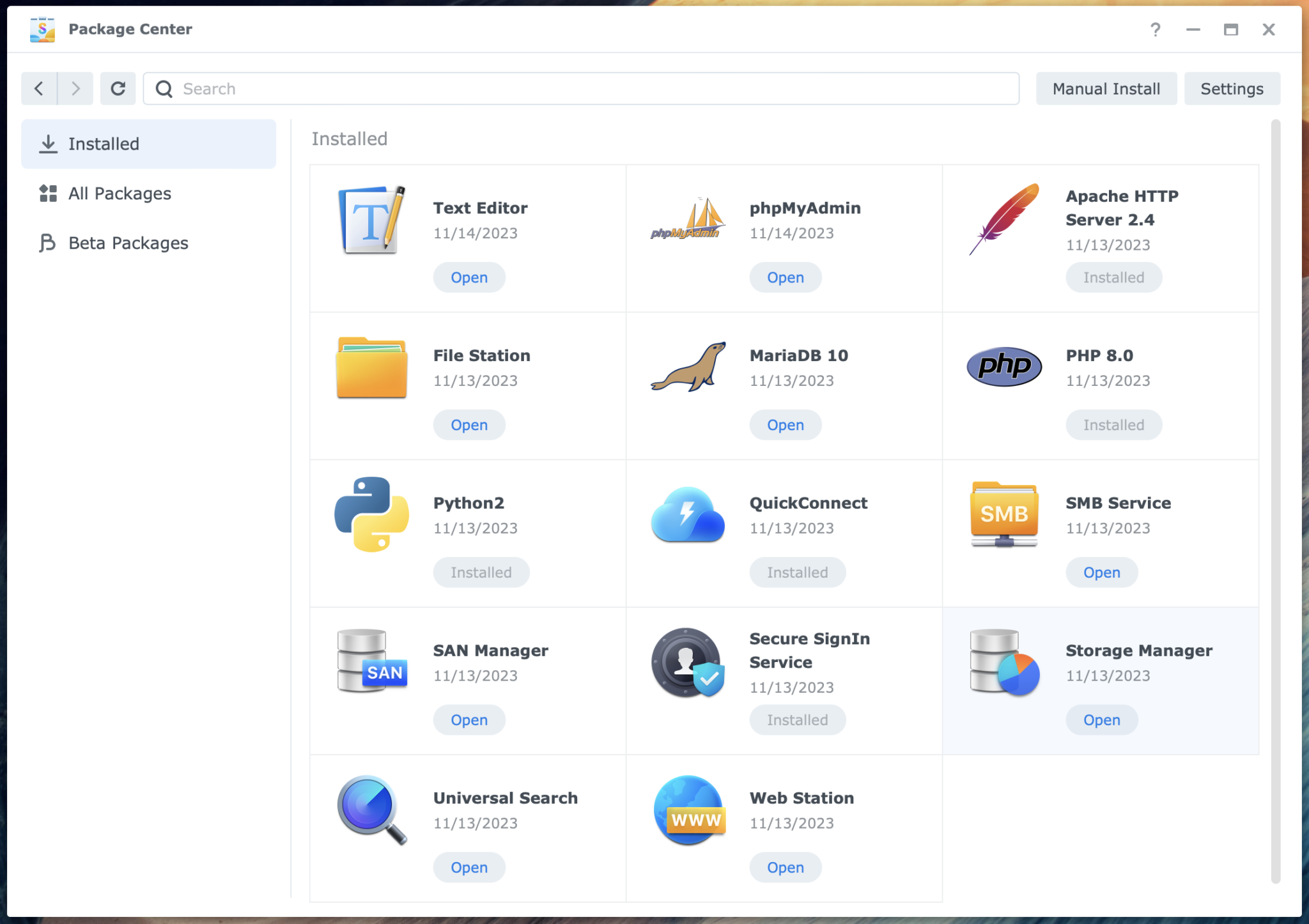This screenshot has height=924, width=1309.
Task: Click the refresh icon in the toolbar
Action: click(118, 88)
